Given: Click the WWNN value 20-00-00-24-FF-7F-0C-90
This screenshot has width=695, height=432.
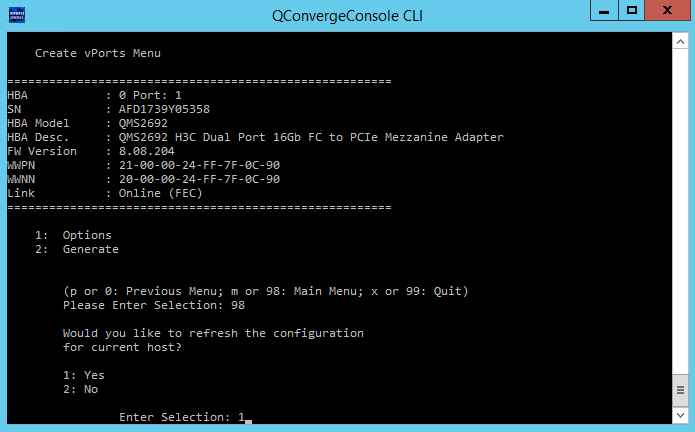Looking at the screenshot, I should point(199,179).
